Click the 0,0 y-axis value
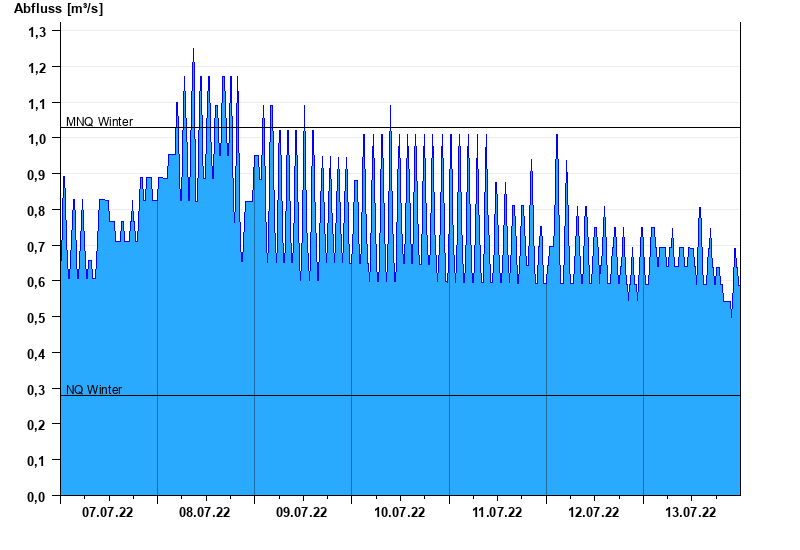The width and height of the screenshot is (800, 550). pos(37,496)
